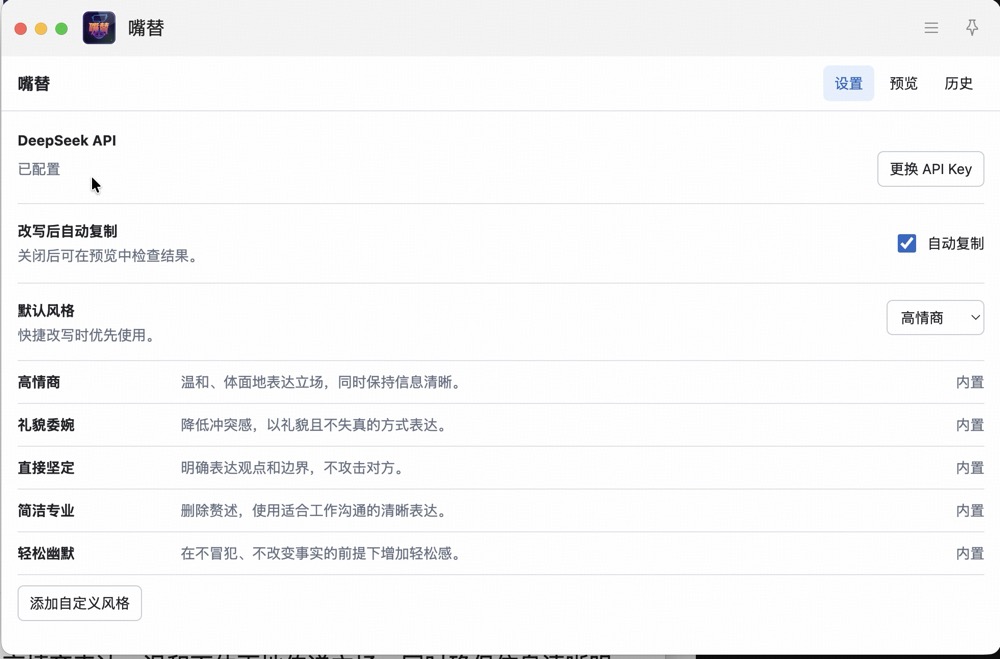This screenshot has height=659, width=1000.
Task: Switch to the 预览 tab
Action: click(903, 83)
